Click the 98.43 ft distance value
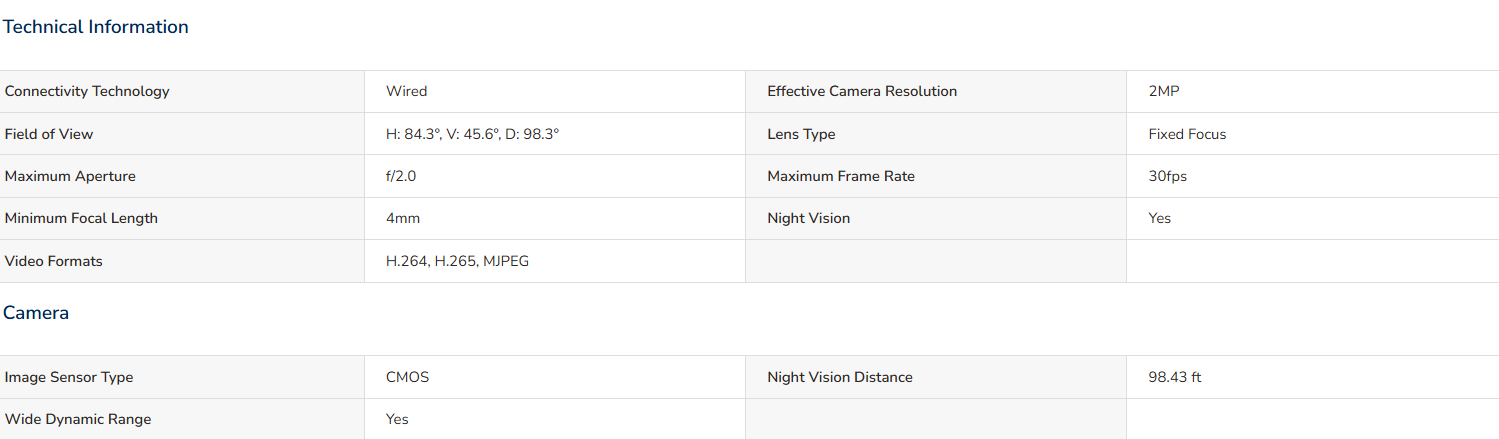Screen dimensions: 1499x439 coord(1175,377)
